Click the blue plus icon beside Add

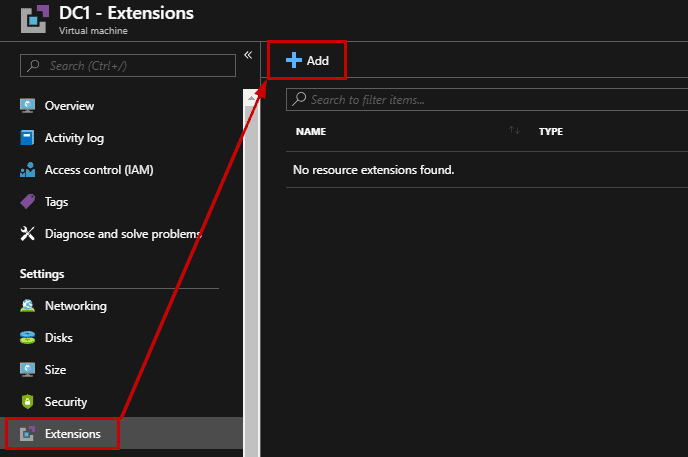point(294,60)
